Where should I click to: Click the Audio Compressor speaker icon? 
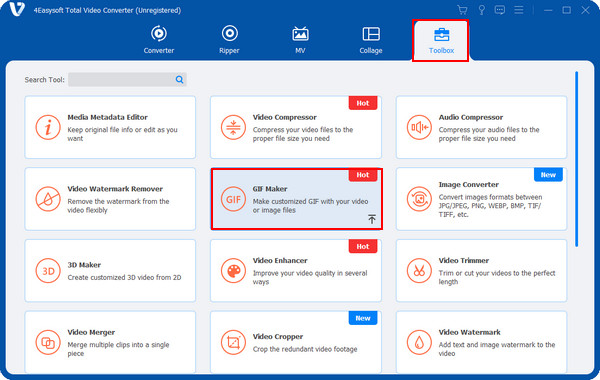[x=419, y=127]
